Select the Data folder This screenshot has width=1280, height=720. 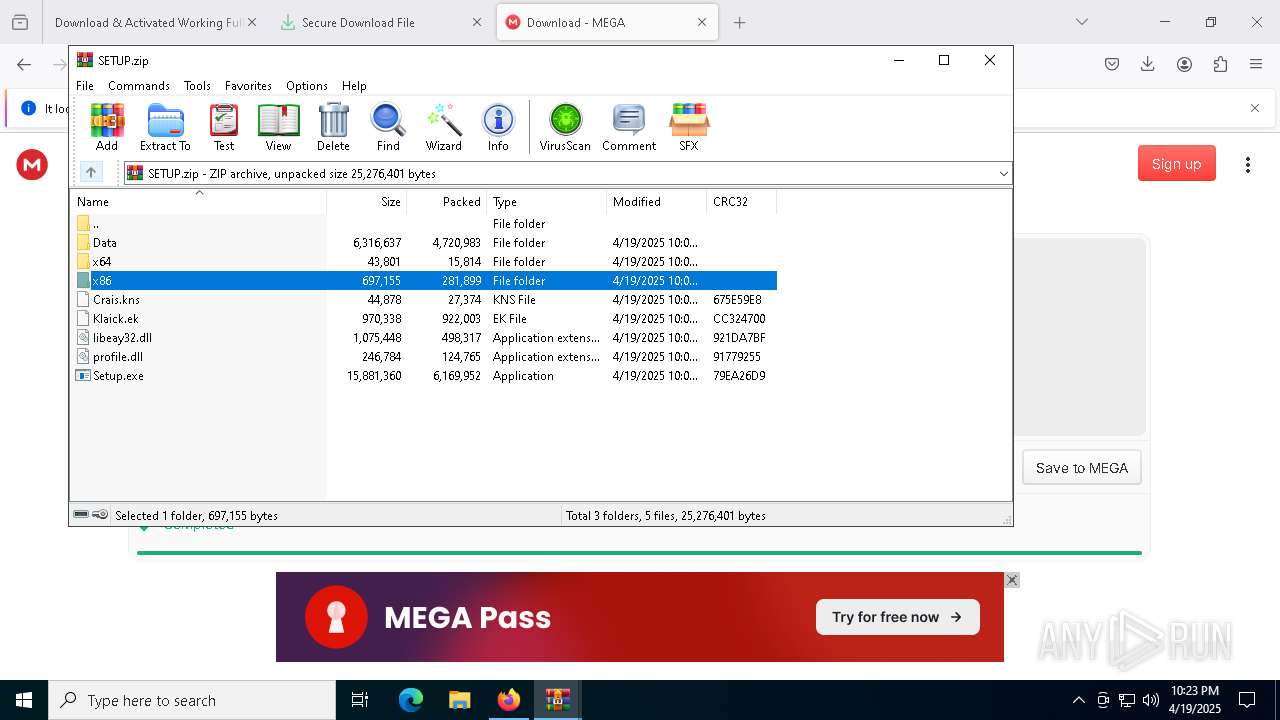423,243
